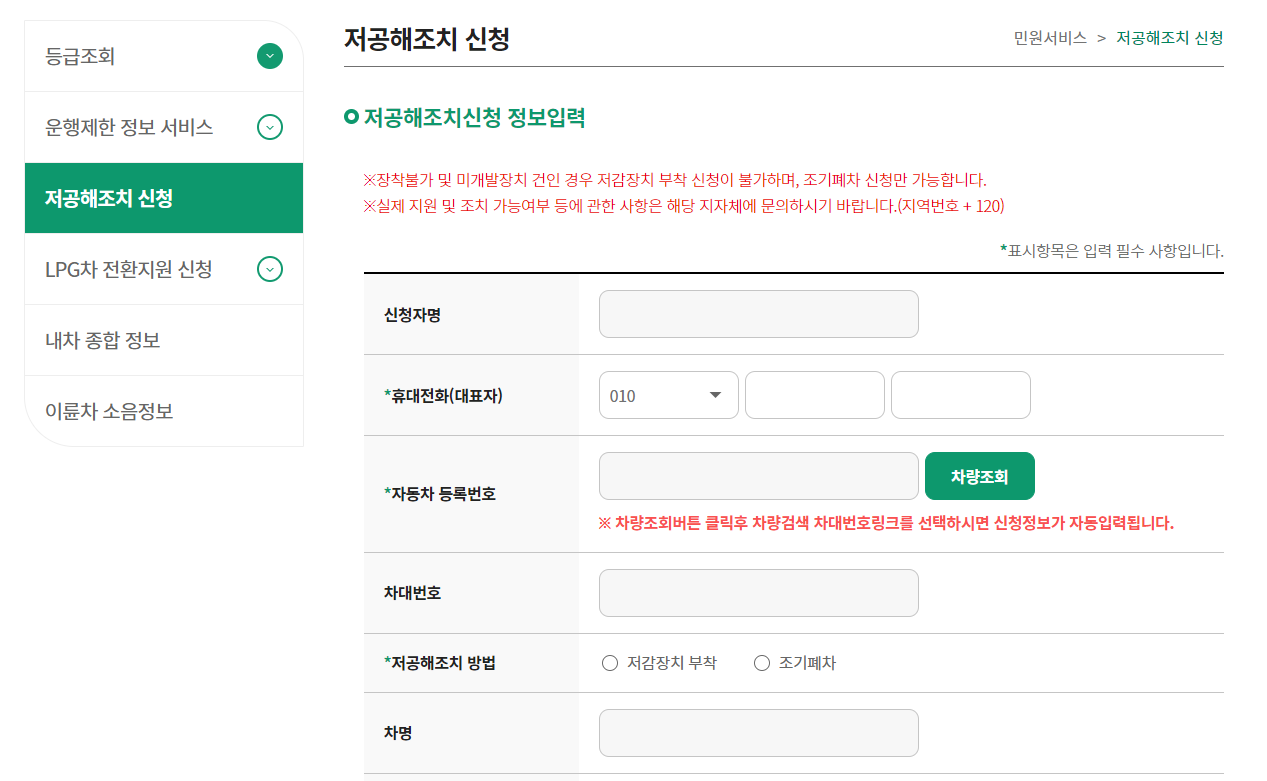Expand the 등급조회 section via its chevron icon

[269, 56]
